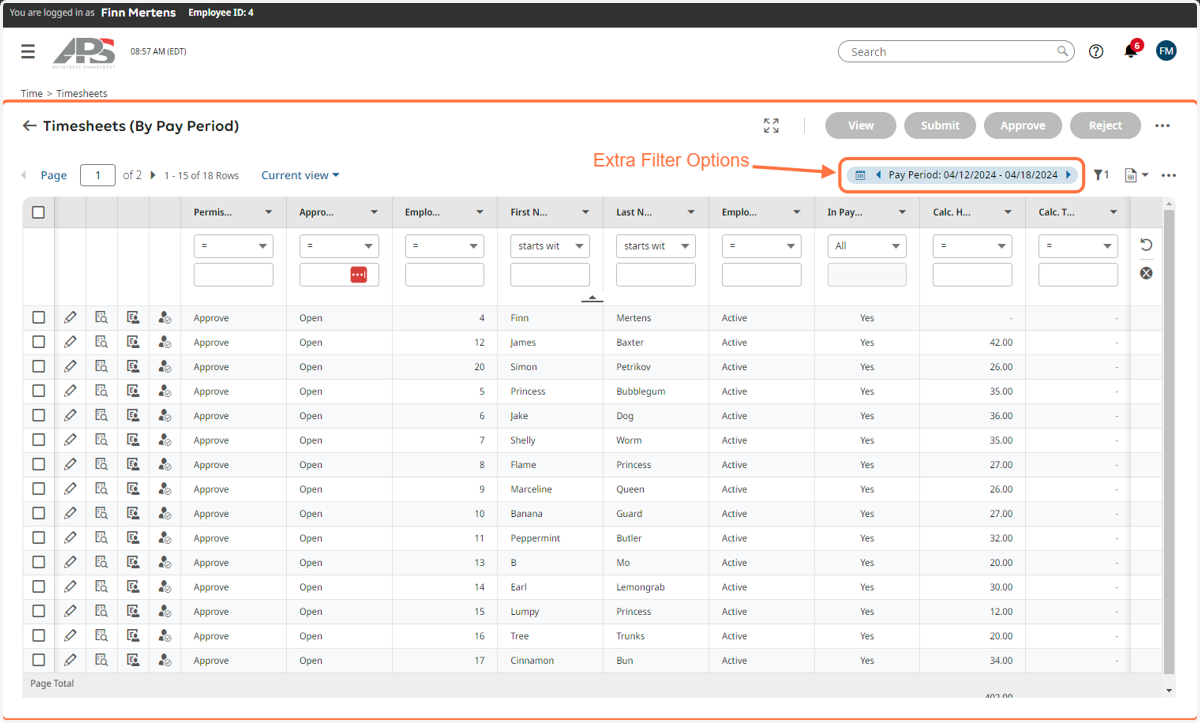Image resolution: width=1200 pixels, height=723 pixels.
Task: Open the Permission column header dropdown
Action: (268, 212)
